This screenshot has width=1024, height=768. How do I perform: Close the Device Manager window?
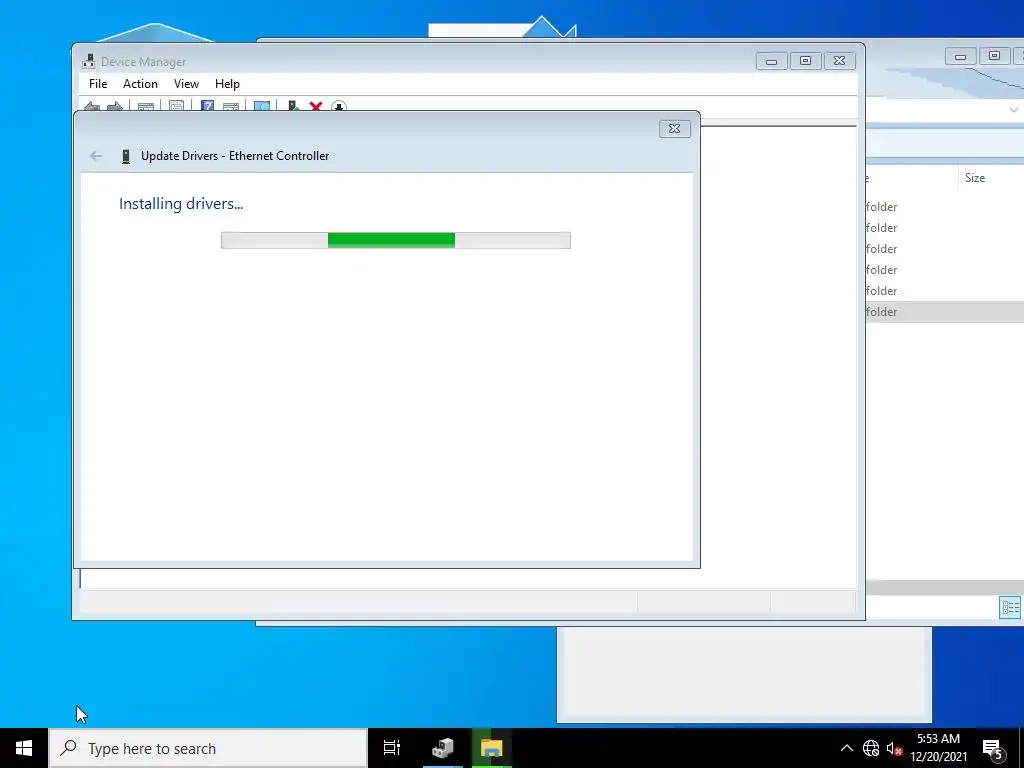[839, 61]
